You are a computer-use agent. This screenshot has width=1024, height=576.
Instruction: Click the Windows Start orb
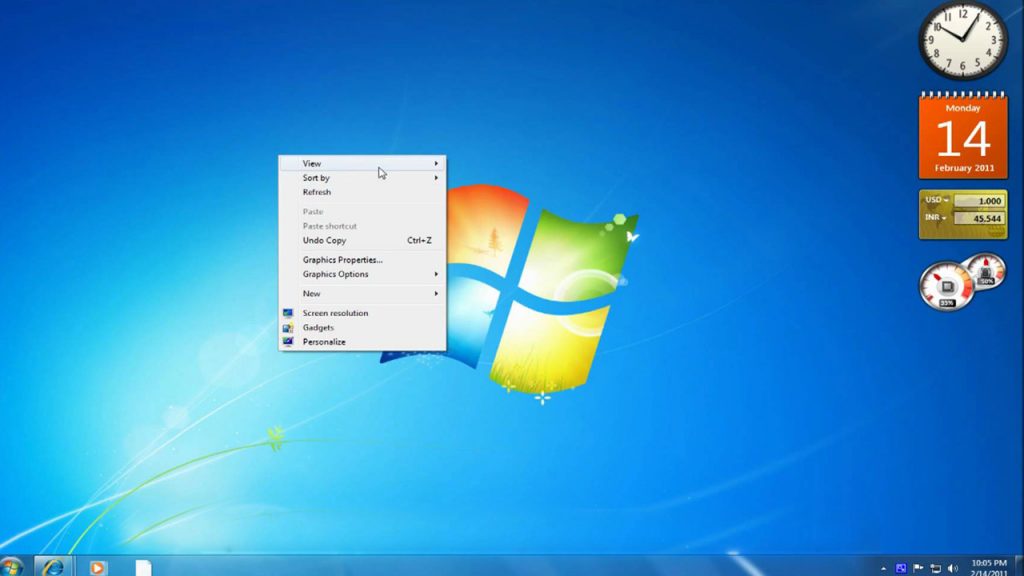(x=10, y=567)
